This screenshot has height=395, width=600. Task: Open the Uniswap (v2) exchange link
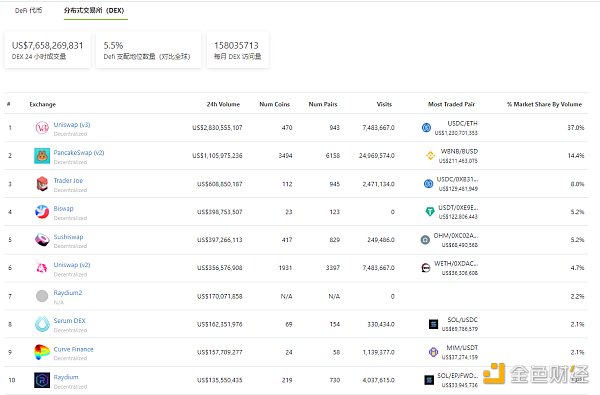72,265
